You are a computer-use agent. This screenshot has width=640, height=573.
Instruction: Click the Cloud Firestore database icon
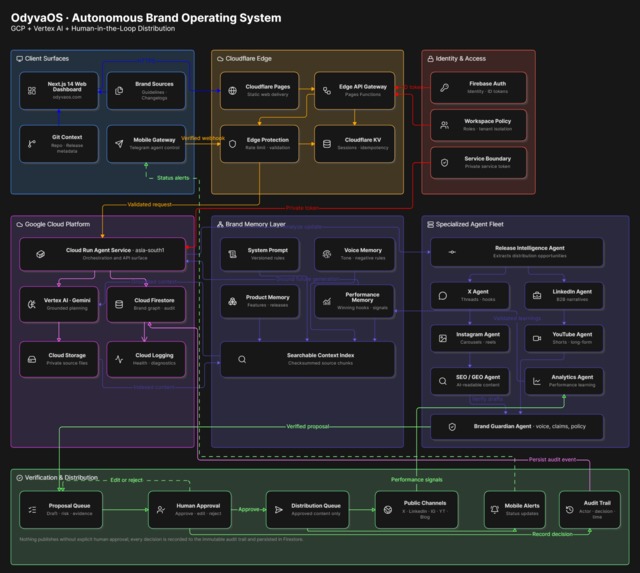tap(119, 304)
